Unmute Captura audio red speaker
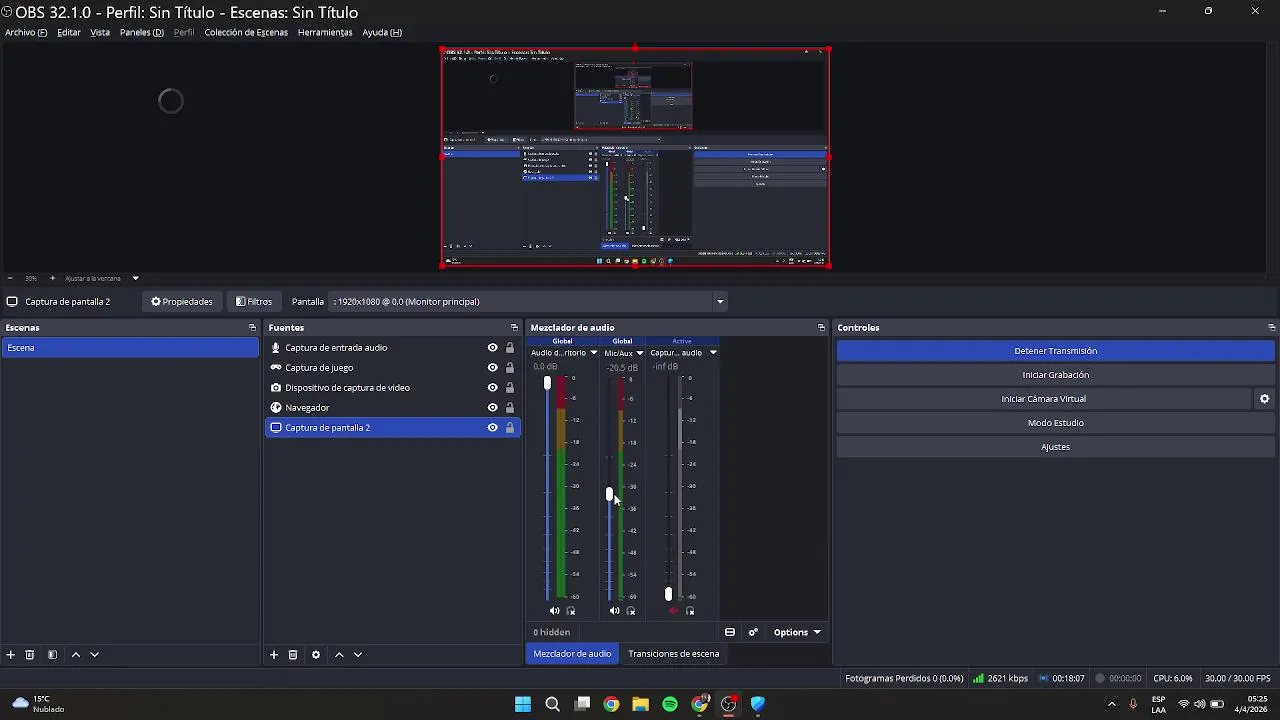Image resolution: width=1280 pixels, height=720 pixels. (x=673, y=611)
